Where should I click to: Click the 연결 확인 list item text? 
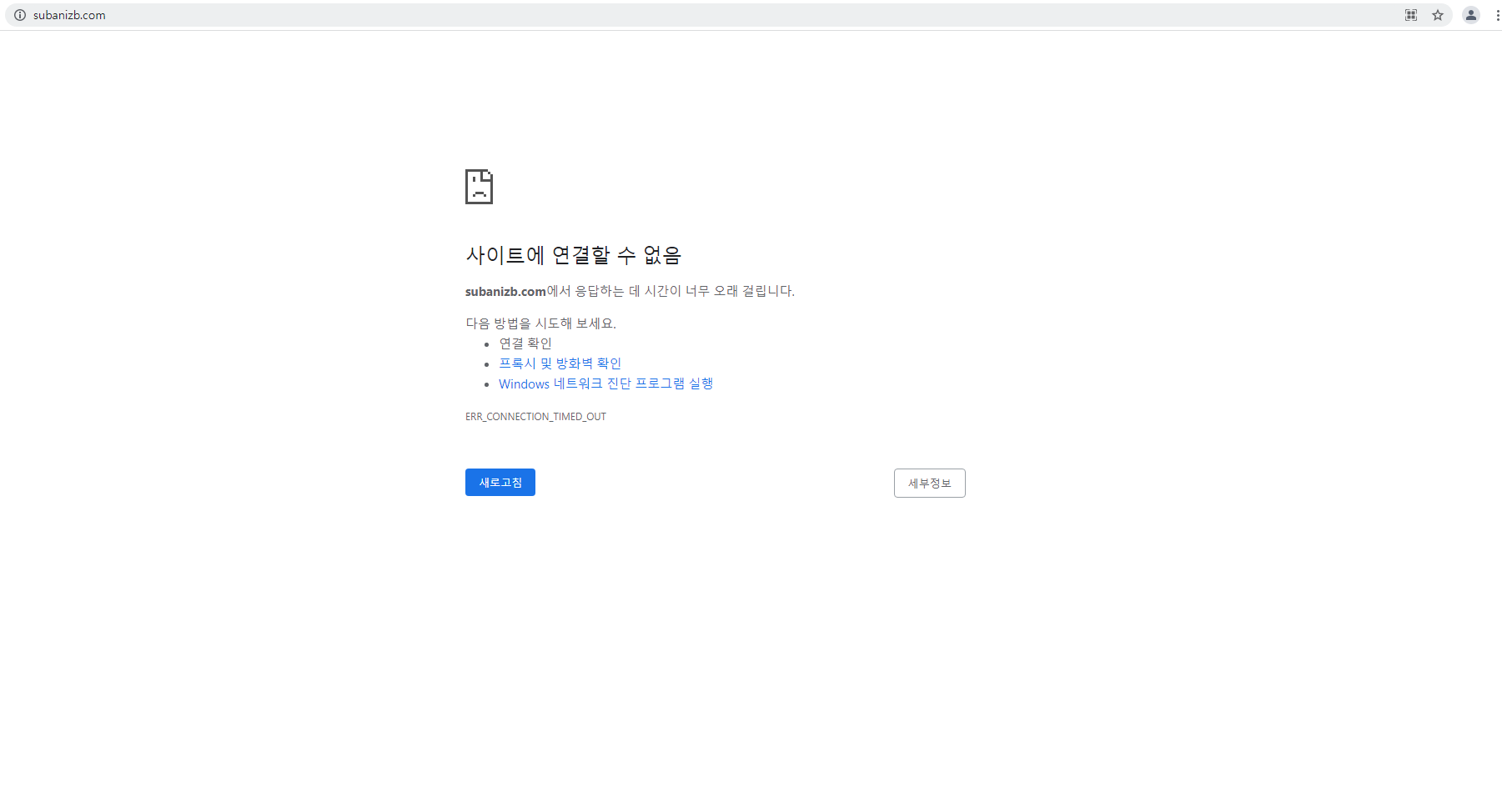click(x=525, y=343)
